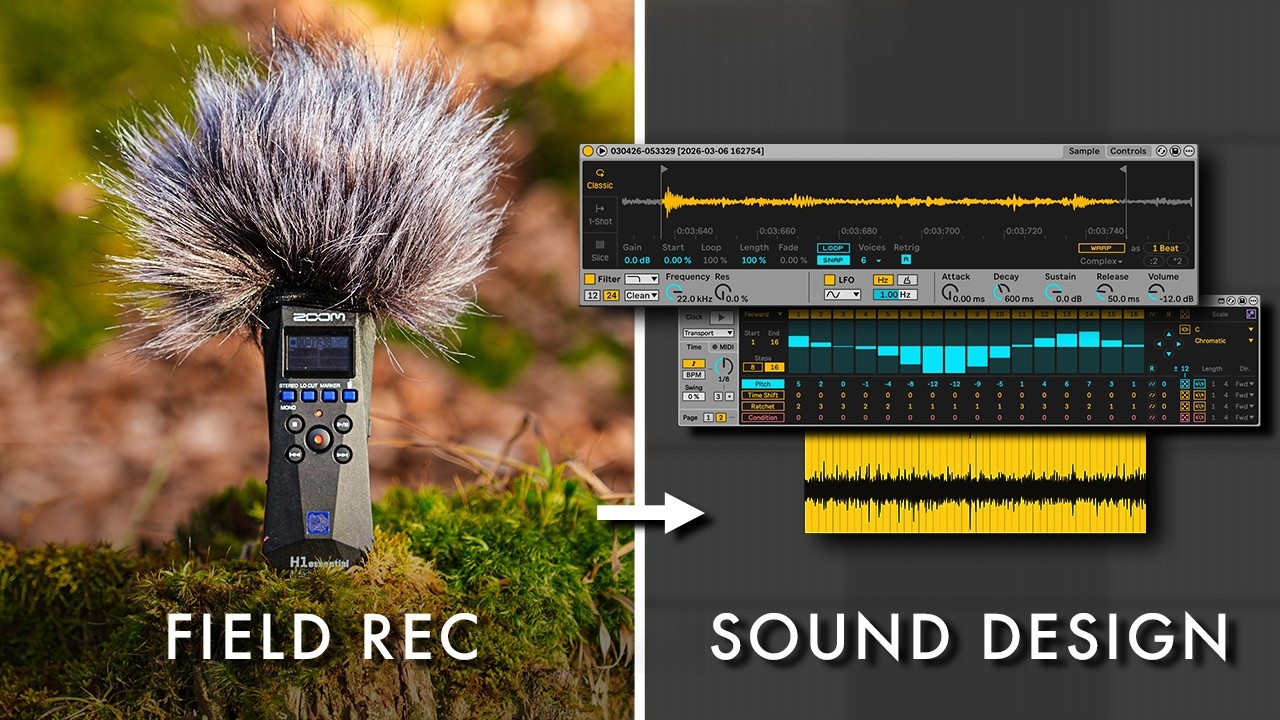Image resolution: width=1280 pixels, height=720 pixels.
Task: Select the Ratchet lane
Action: click(x=762, y=406)
